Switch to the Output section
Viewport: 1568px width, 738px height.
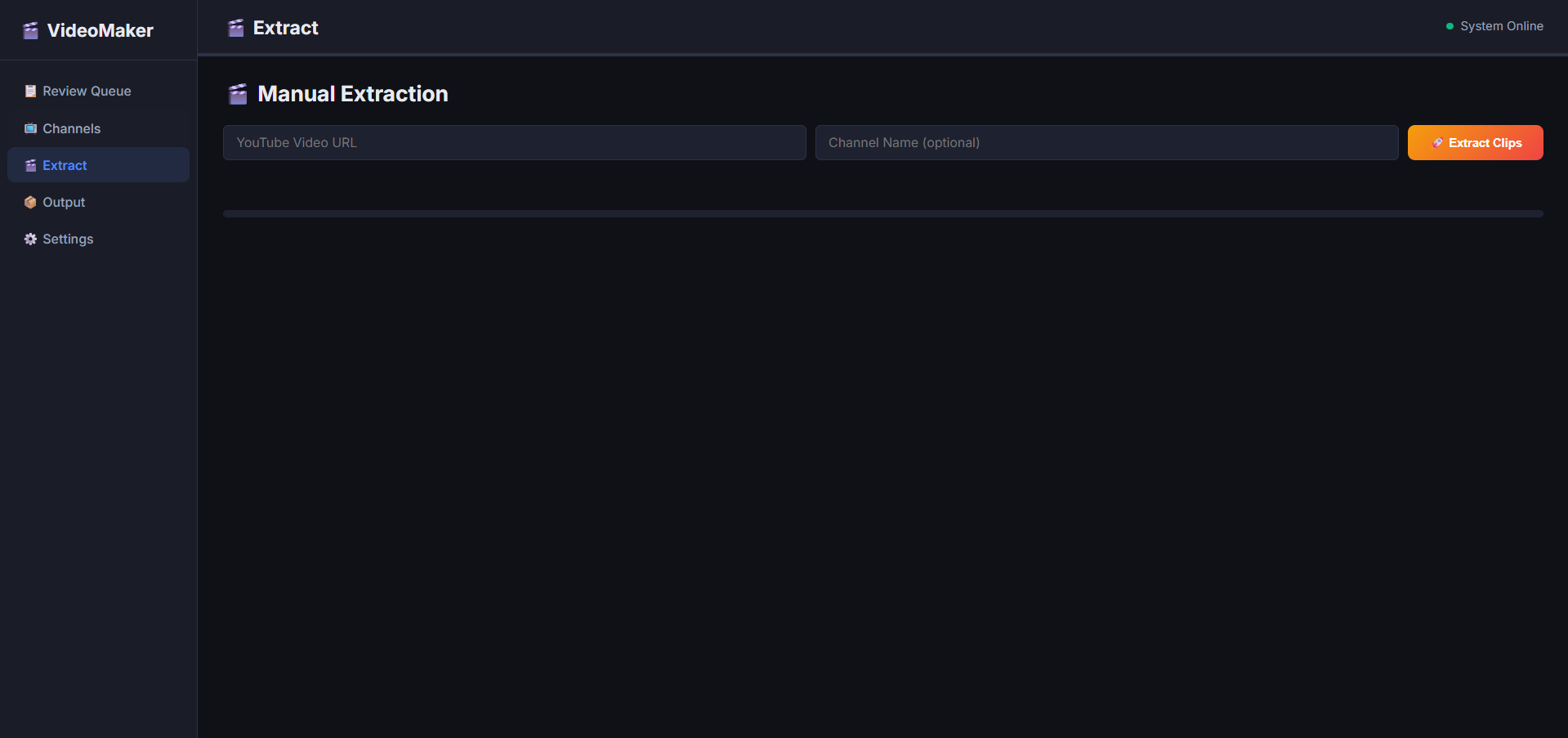pyautogui.click(x=64, y=202)
